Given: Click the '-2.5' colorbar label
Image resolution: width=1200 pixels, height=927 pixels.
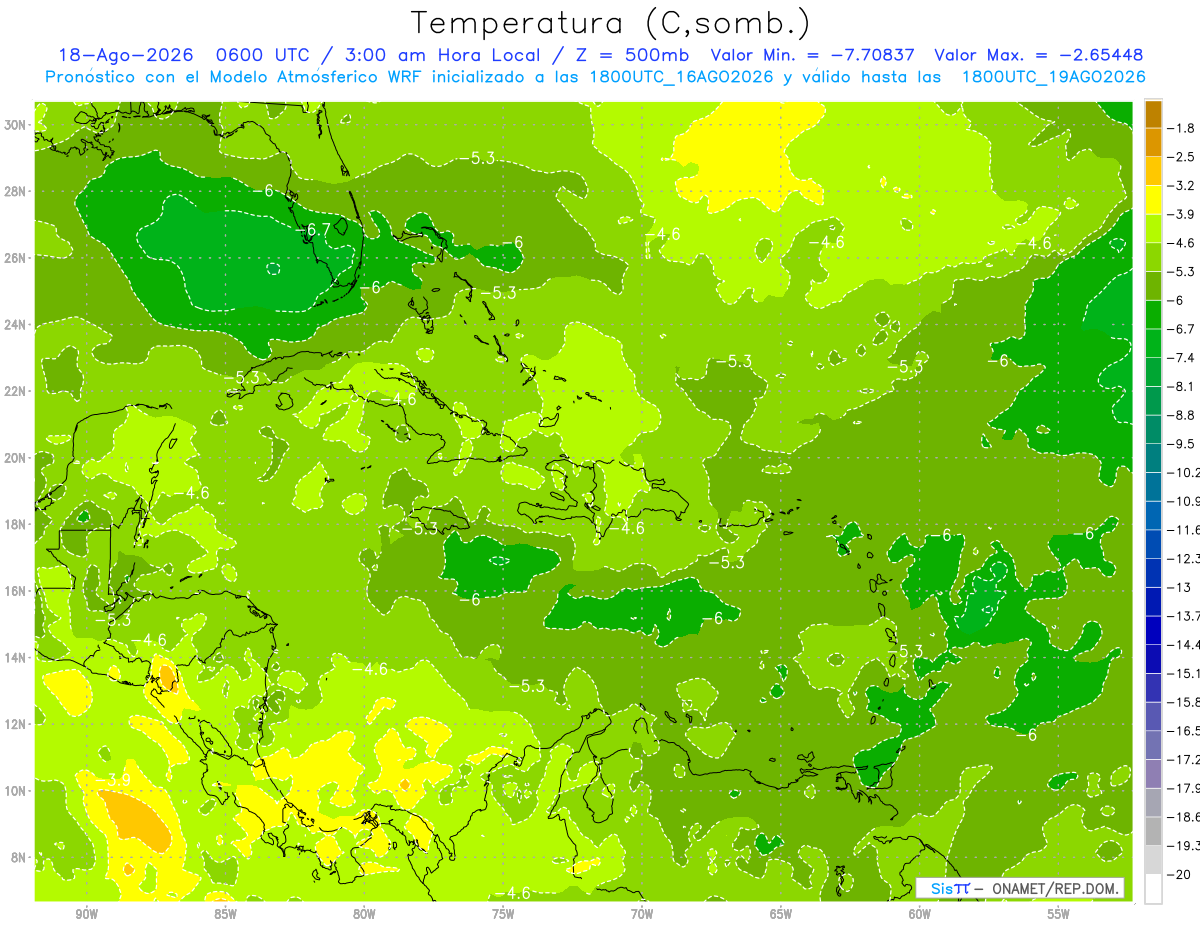Looking at the screenshot, I should [x=1181, y=157].
